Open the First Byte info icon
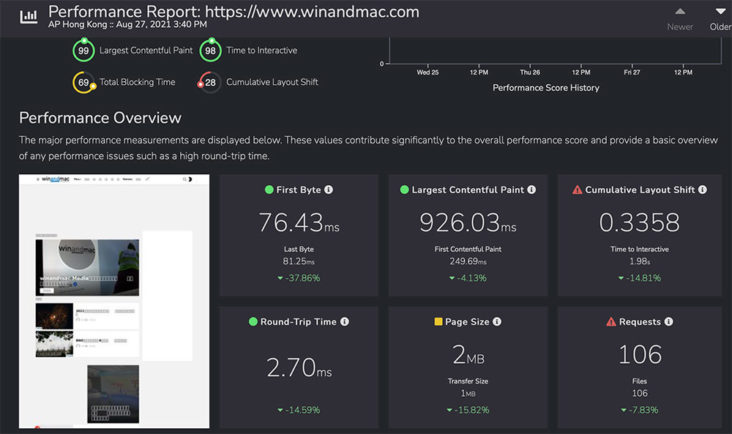The image size is (732, 434). tap(329, 190)
